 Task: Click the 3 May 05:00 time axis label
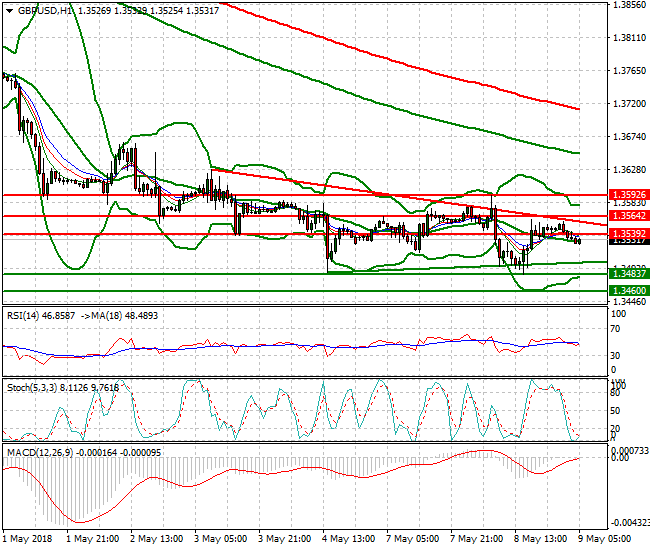point(221,539)
